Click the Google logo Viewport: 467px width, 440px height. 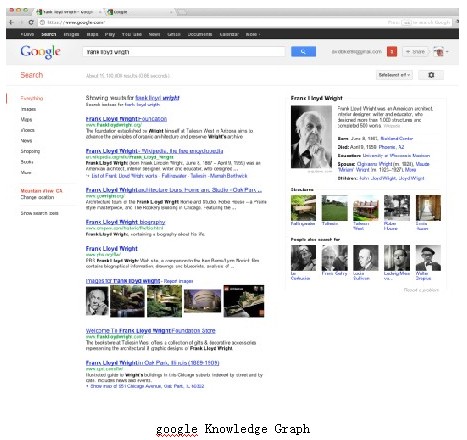40,52
